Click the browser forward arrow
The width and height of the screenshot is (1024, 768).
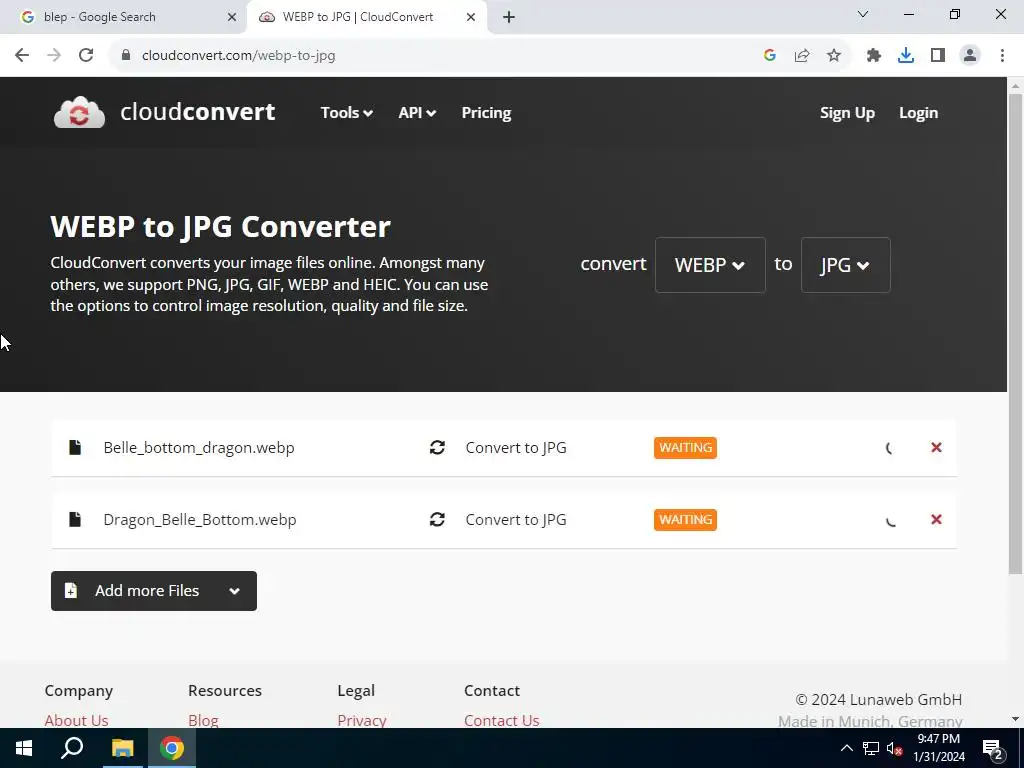click(x=54, y=55)
